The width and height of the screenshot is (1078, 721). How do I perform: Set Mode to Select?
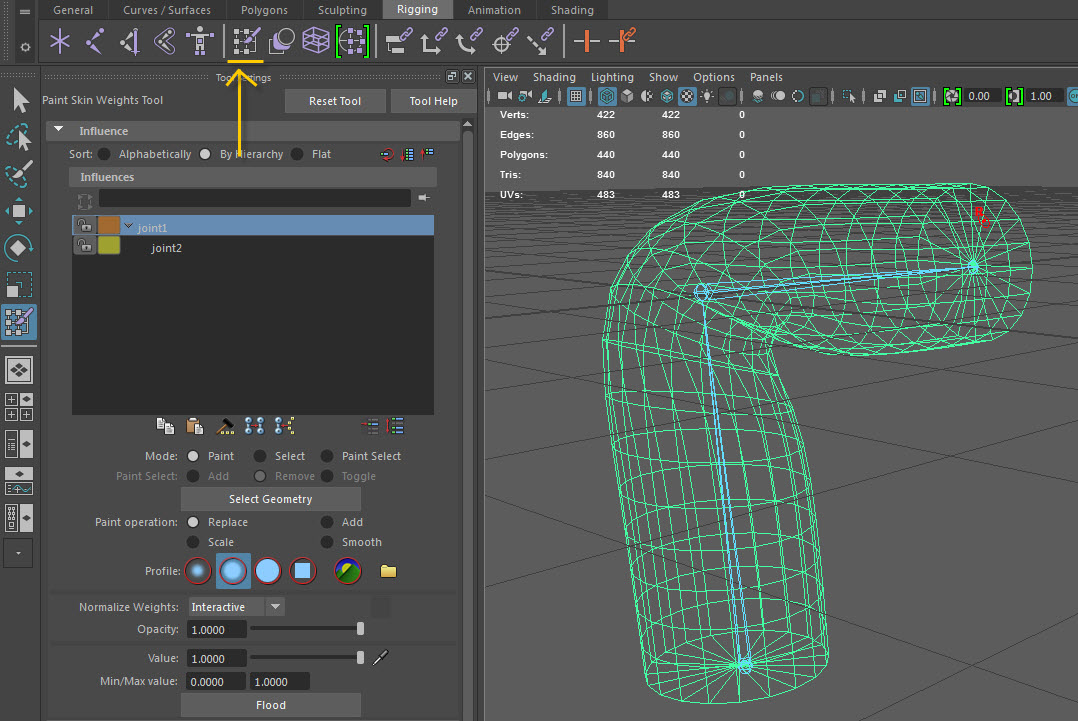[258, 455]
